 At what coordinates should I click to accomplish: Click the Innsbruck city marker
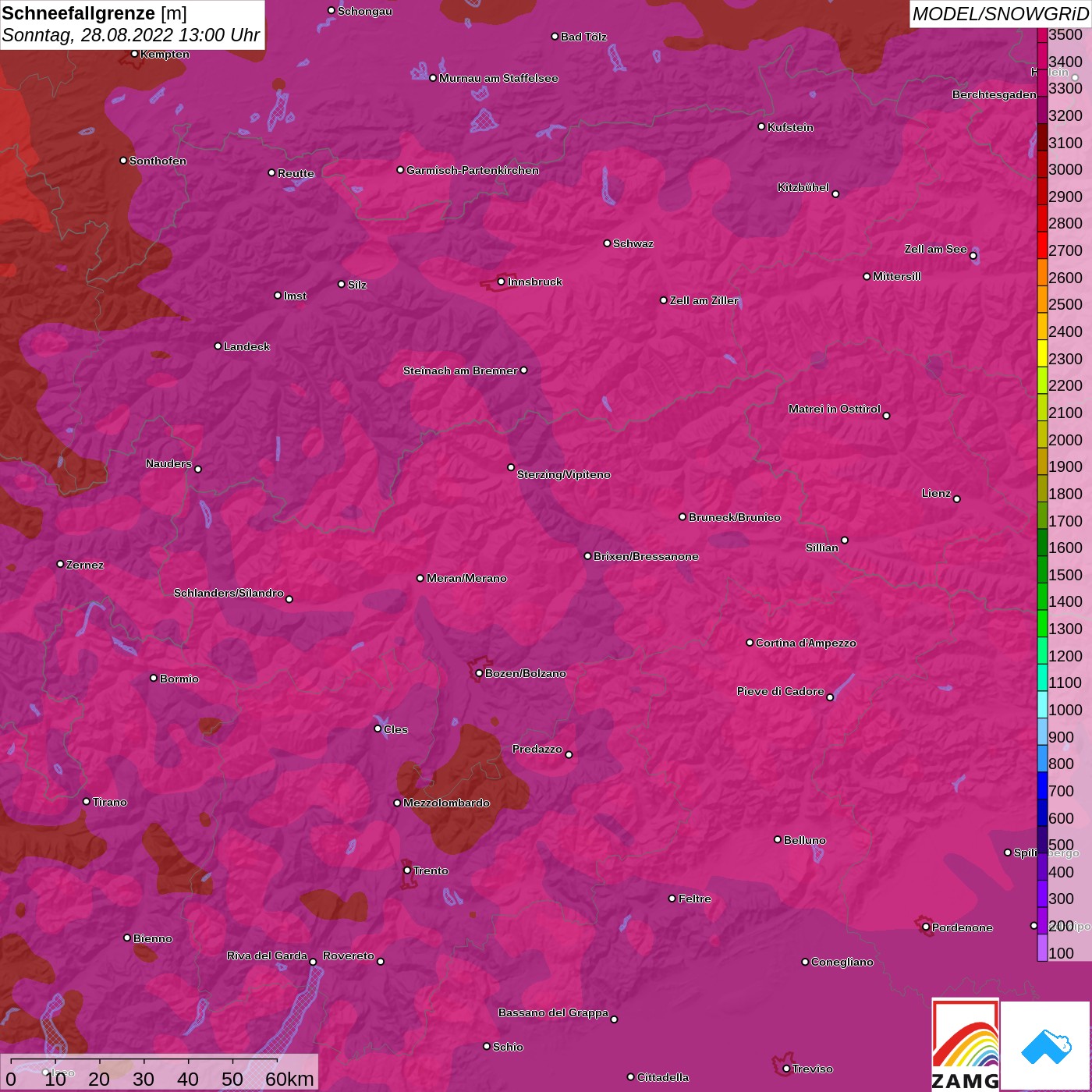(501, 282)
